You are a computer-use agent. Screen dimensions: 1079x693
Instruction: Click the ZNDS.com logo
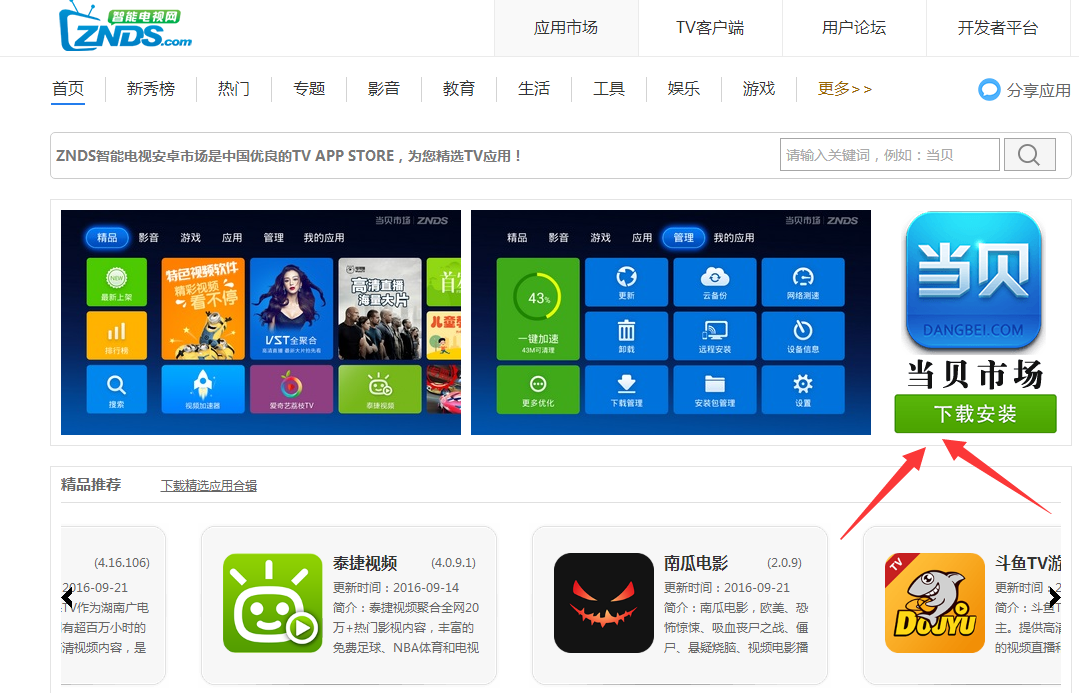tap(125, 26)
